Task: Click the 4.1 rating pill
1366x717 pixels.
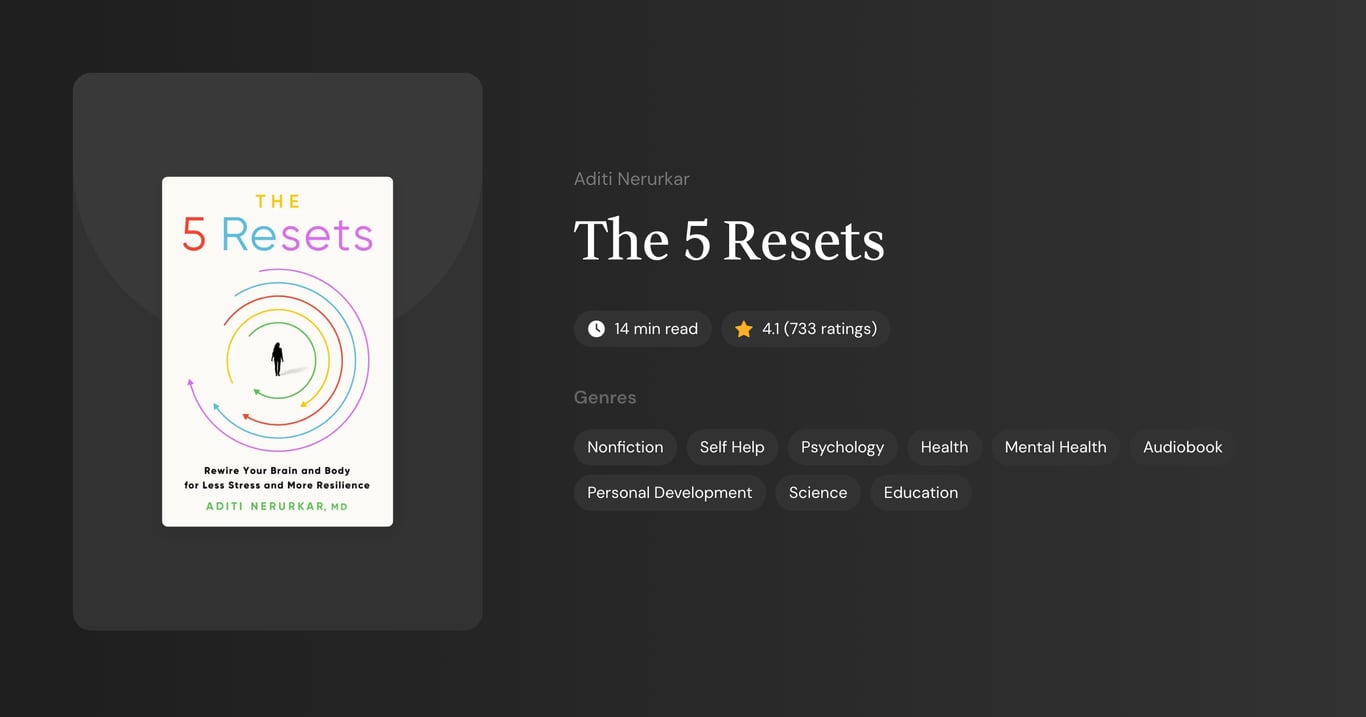Action: pos(805,328)
